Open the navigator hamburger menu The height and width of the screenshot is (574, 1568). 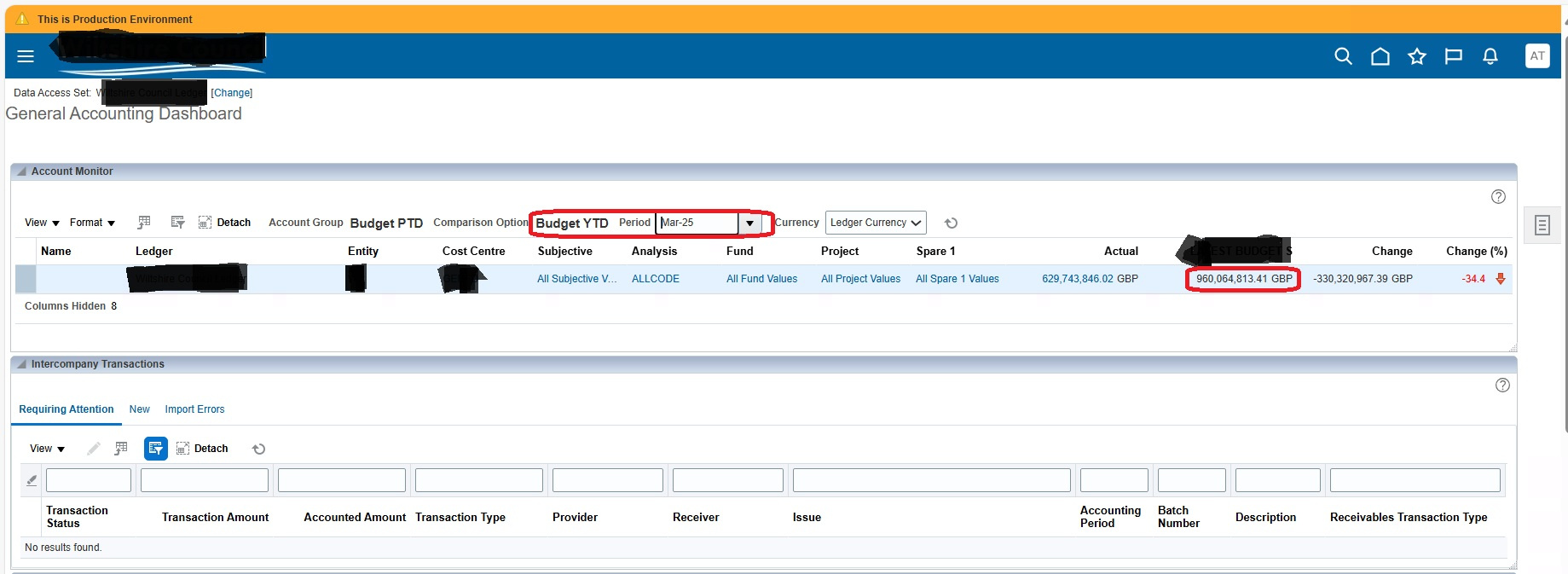tap(26, 56)
